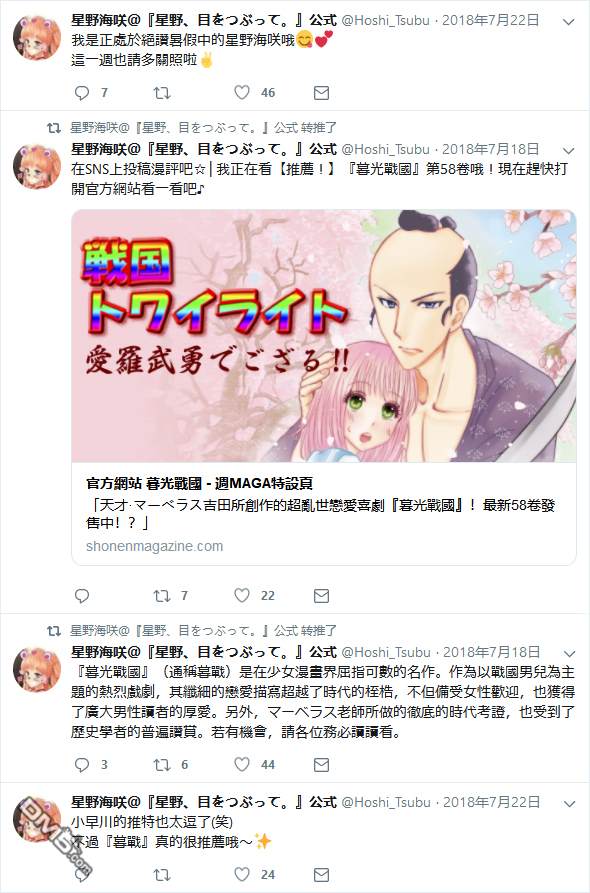Undo retweet on tweet with 6 retweets
The image size is (590, 893).
162,764
